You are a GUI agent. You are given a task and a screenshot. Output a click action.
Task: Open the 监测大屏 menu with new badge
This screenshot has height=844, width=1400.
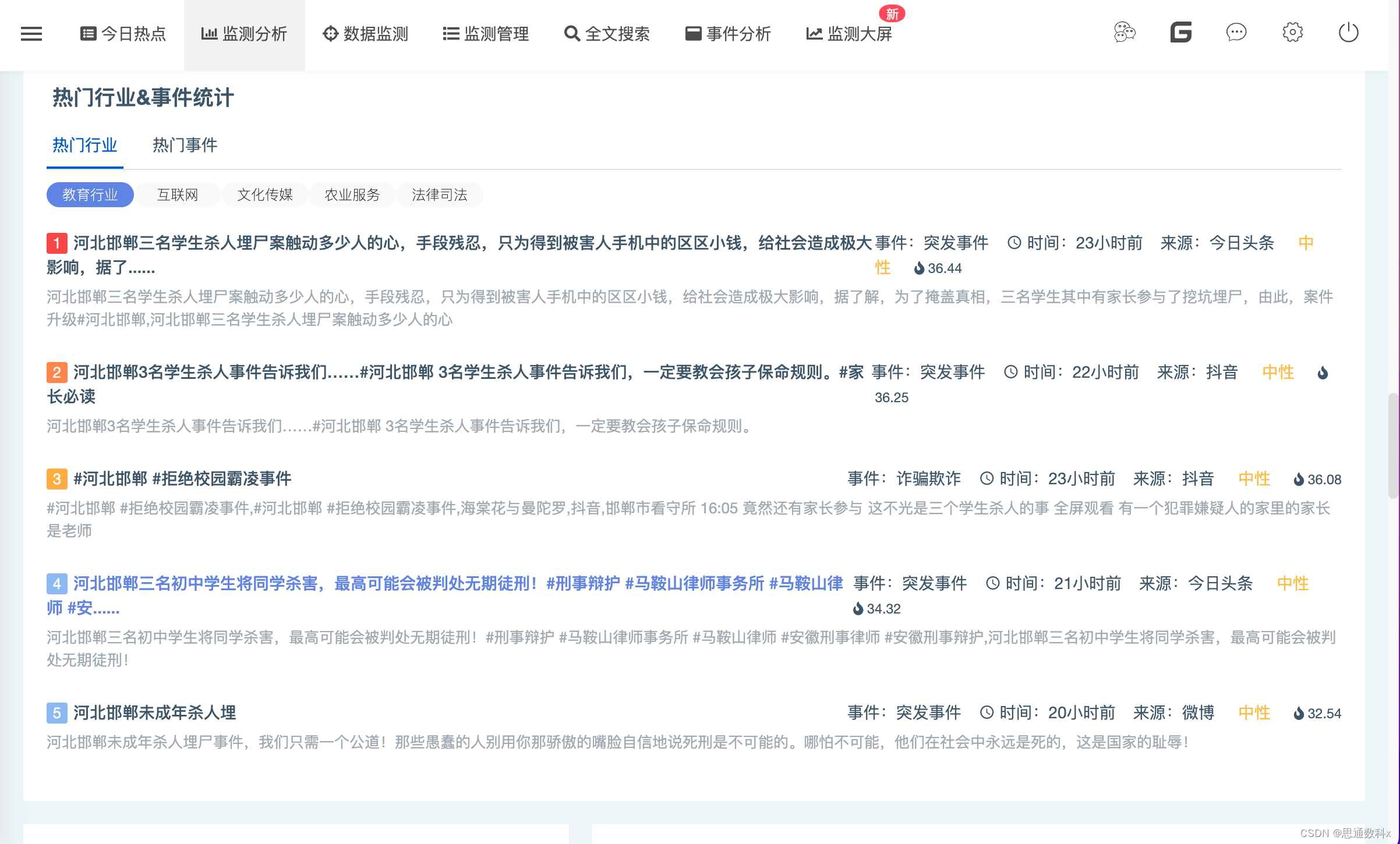coord(850,34)
